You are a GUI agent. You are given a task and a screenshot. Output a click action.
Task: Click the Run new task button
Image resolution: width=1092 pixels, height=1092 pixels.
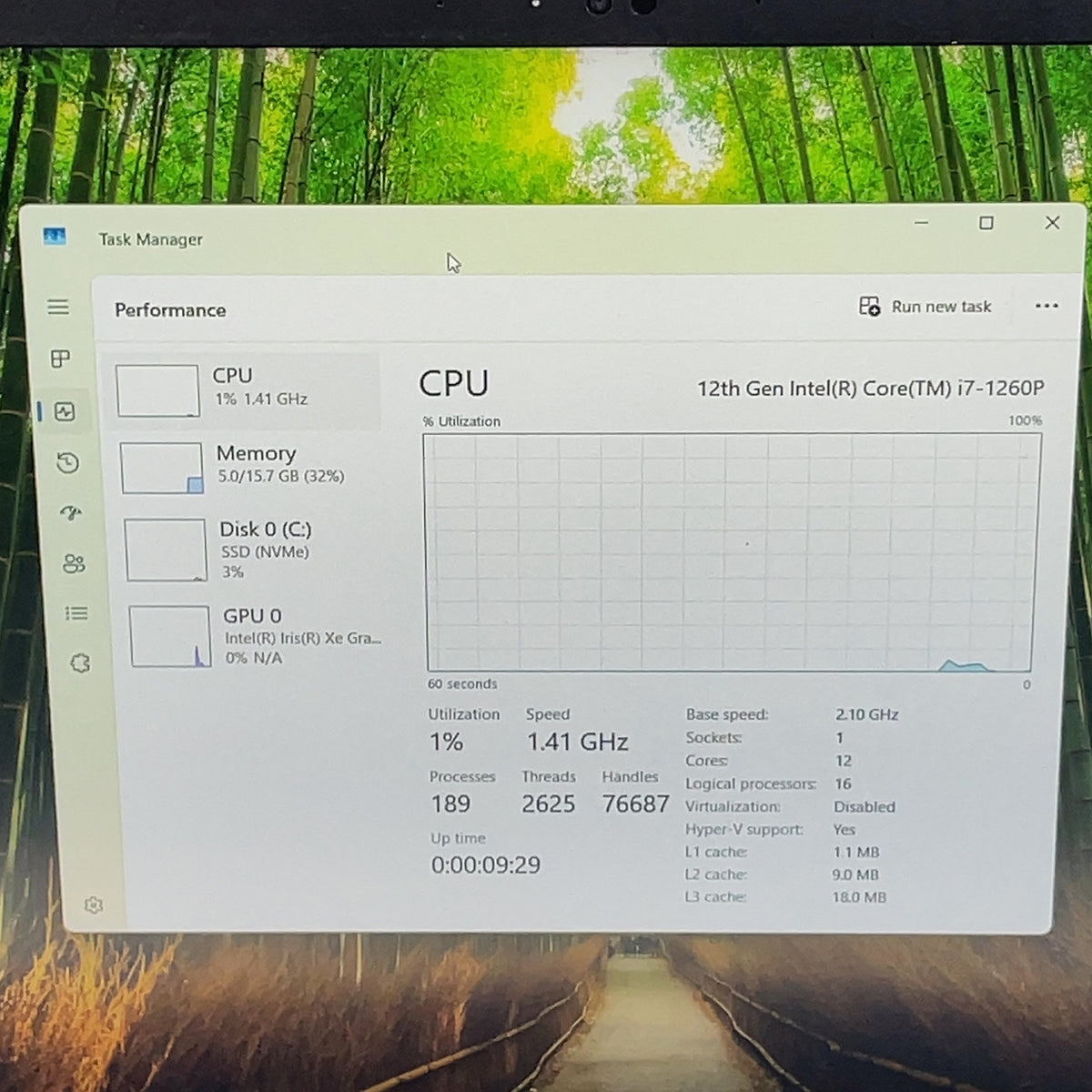coord(925,307)
